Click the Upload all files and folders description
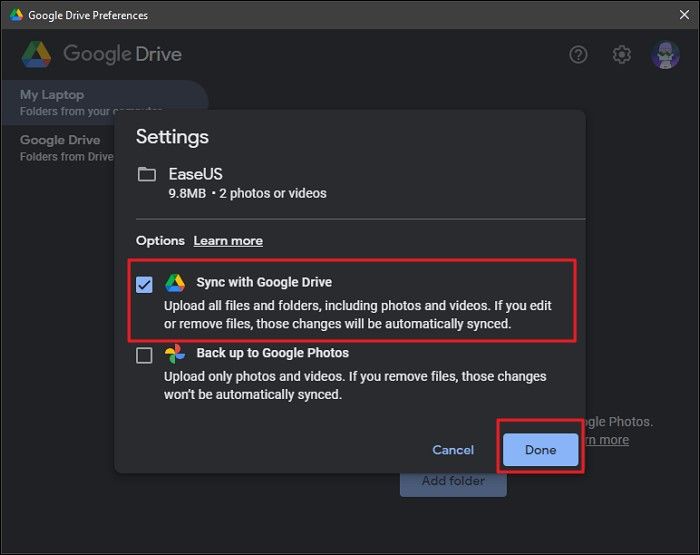 (x=358, y=314)
